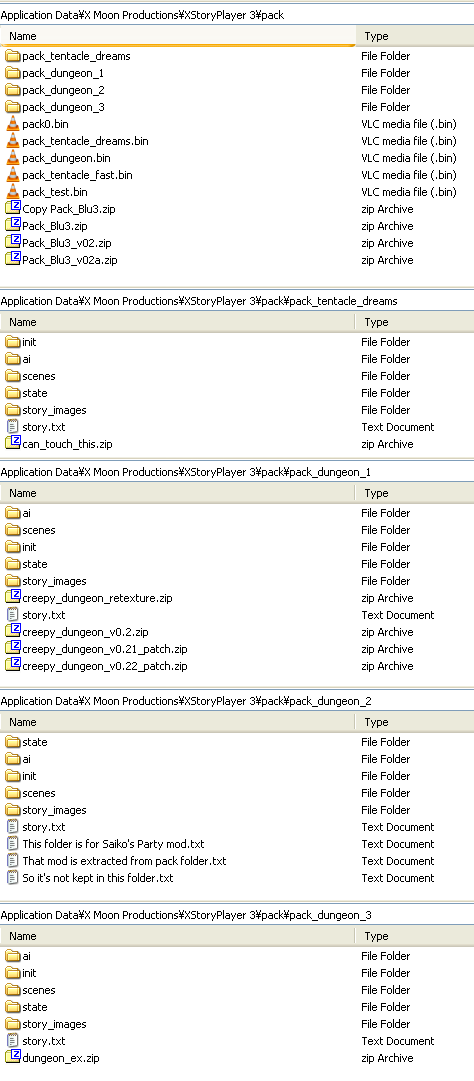
Task: Select the Pack_Blu3.zip file name
Action: pos(55,226)
